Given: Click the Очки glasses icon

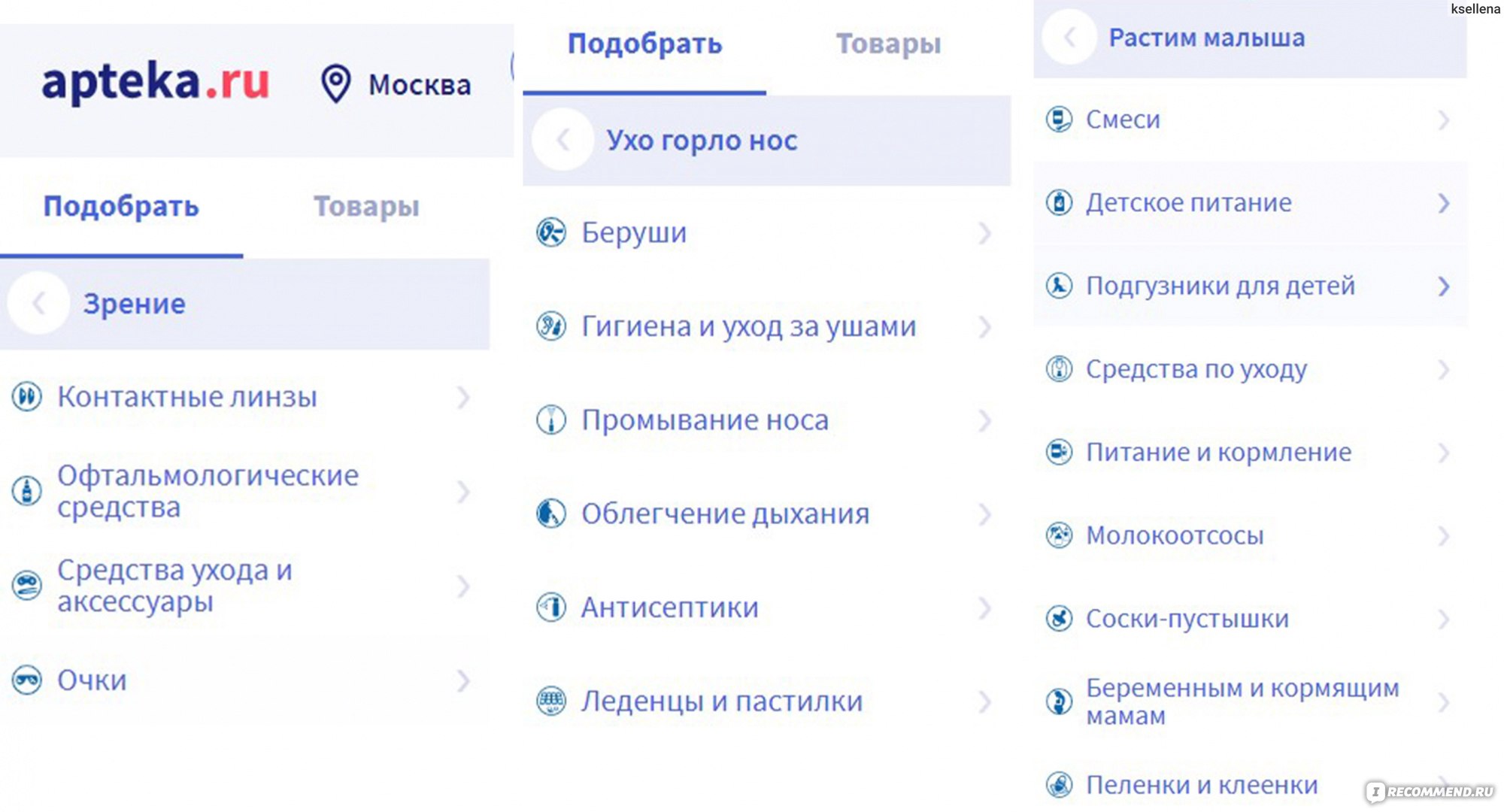Looking at the screenshot, I should coord(27,680).
